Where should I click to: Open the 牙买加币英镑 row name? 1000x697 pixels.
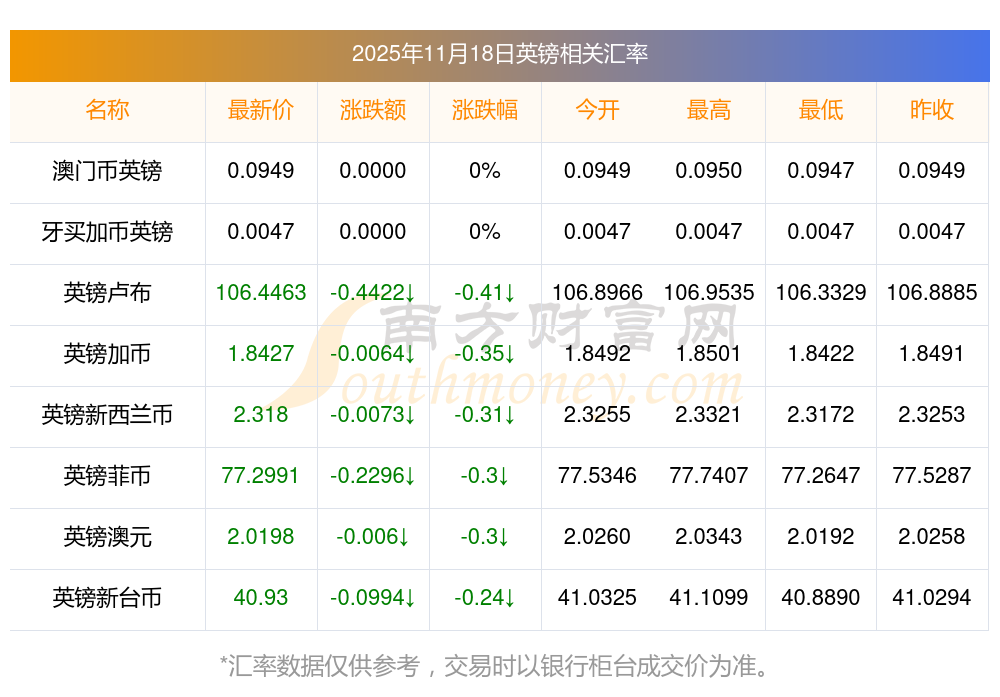coord(107,232)
